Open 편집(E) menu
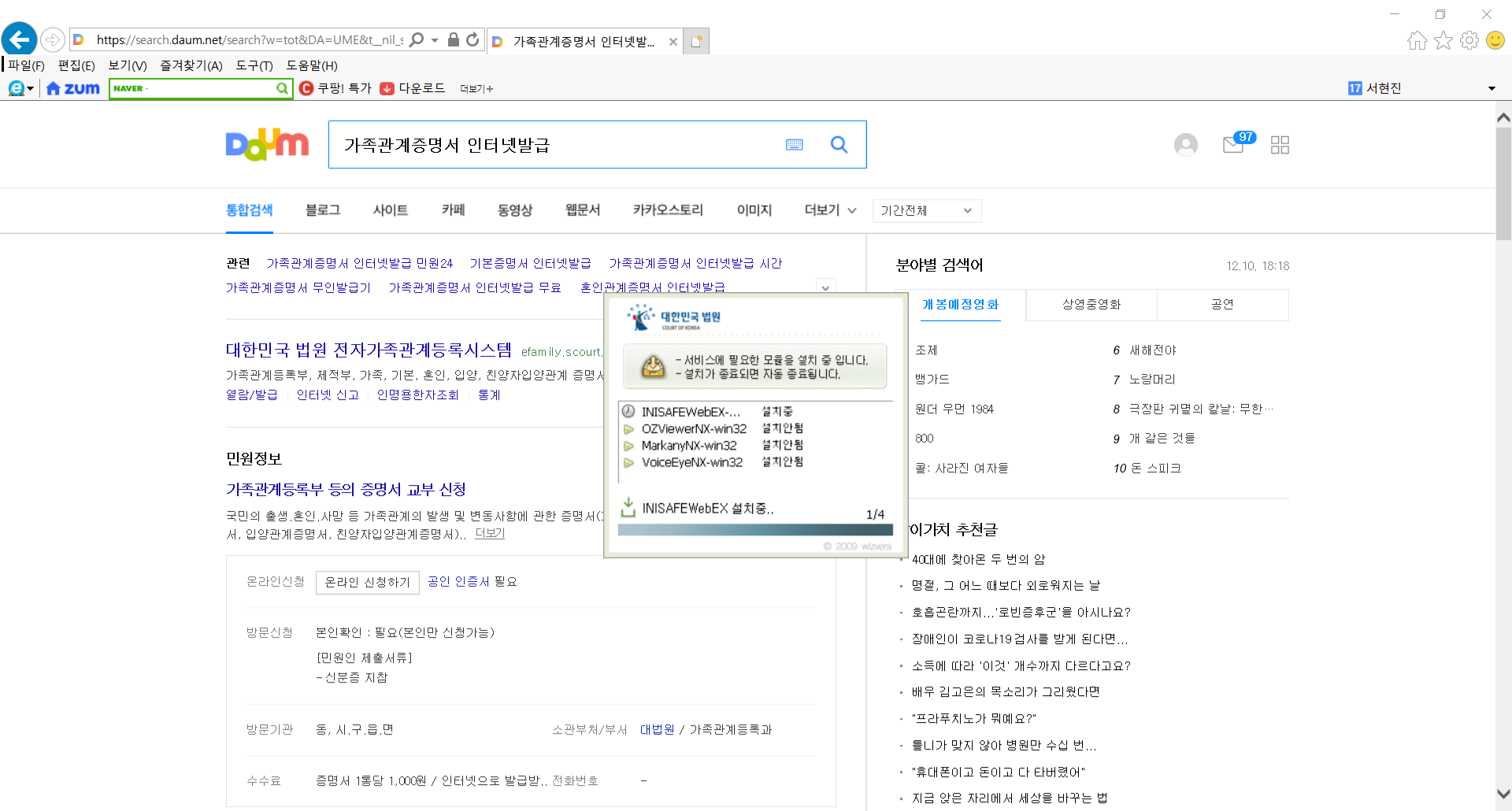The height and width of the screenshot is (811, 1512). coord(76,65)
